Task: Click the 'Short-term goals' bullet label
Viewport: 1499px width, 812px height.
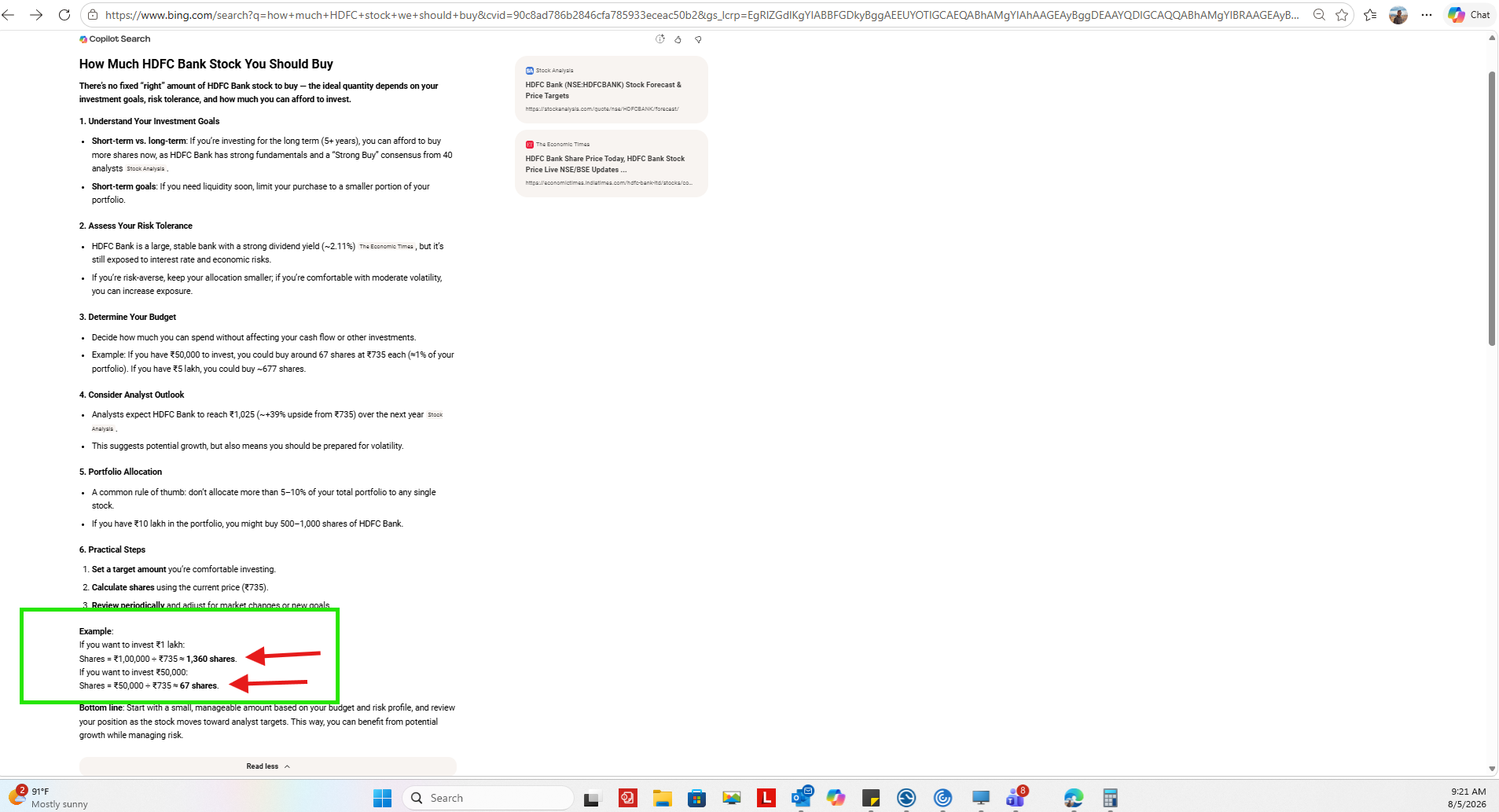Action: click(x=123, y=187)
